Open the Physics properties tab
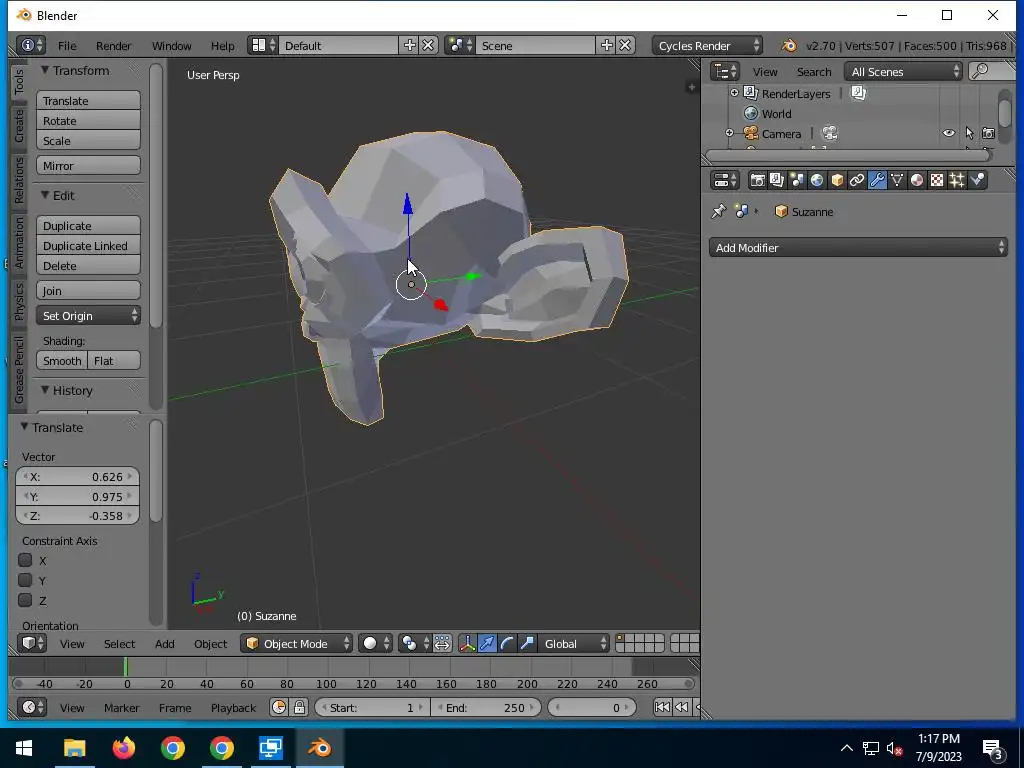The width and height of the screenshot is (1024, 768). (978, 180)
